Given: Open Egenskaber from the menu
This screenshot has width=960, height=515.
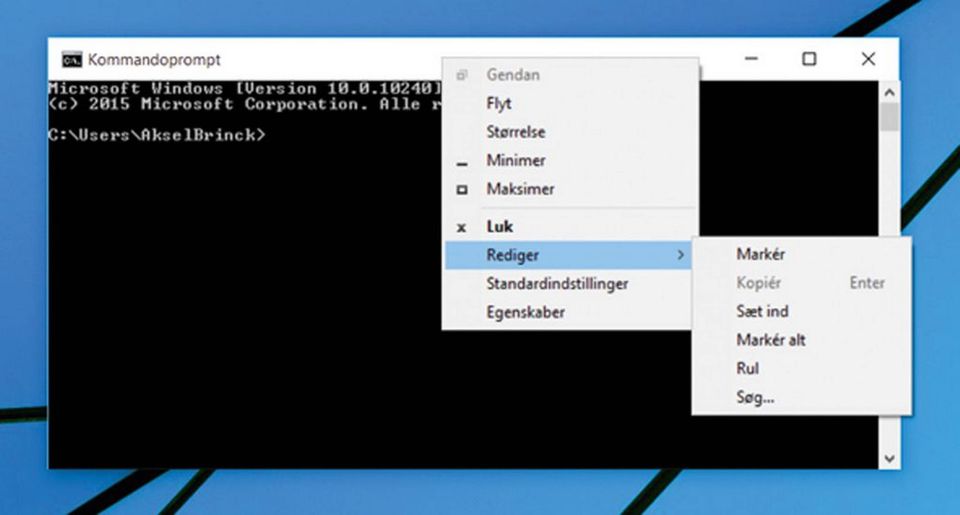Looking at the screenshot, I should pyautogui.click(x=525, y=312).
